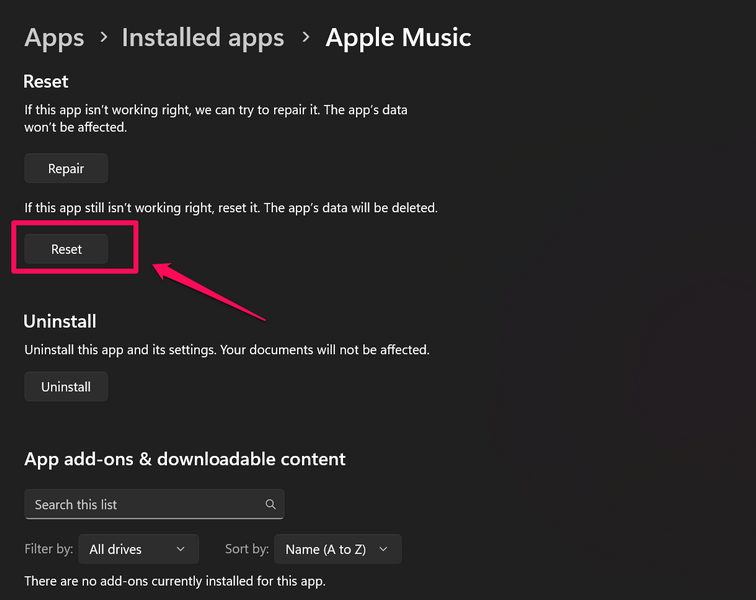Focus the Search this list field
The image size is (756, 600).
point(145,505)
